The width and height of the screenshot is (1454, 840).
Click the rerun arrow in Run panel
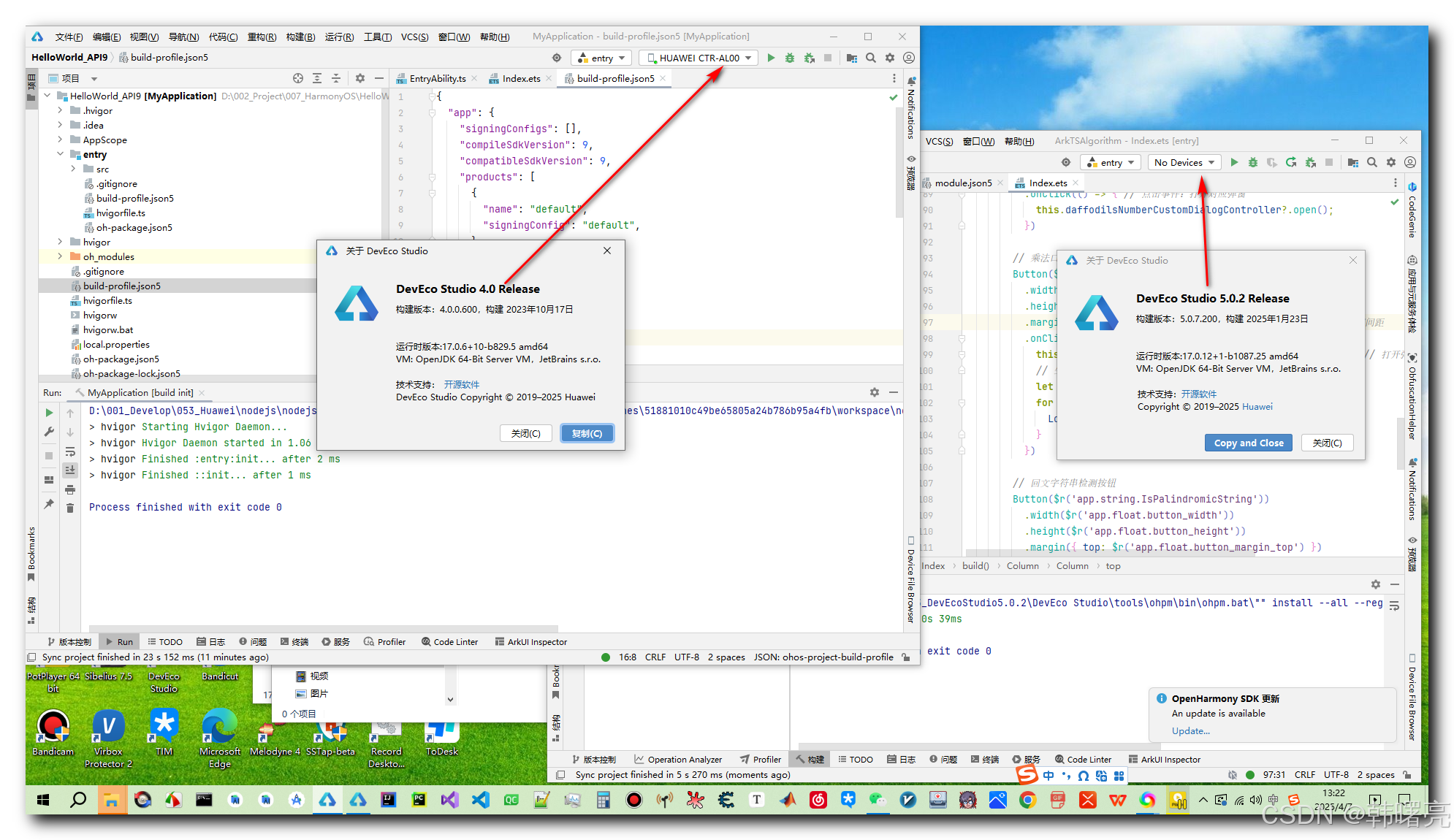[50, 413]
